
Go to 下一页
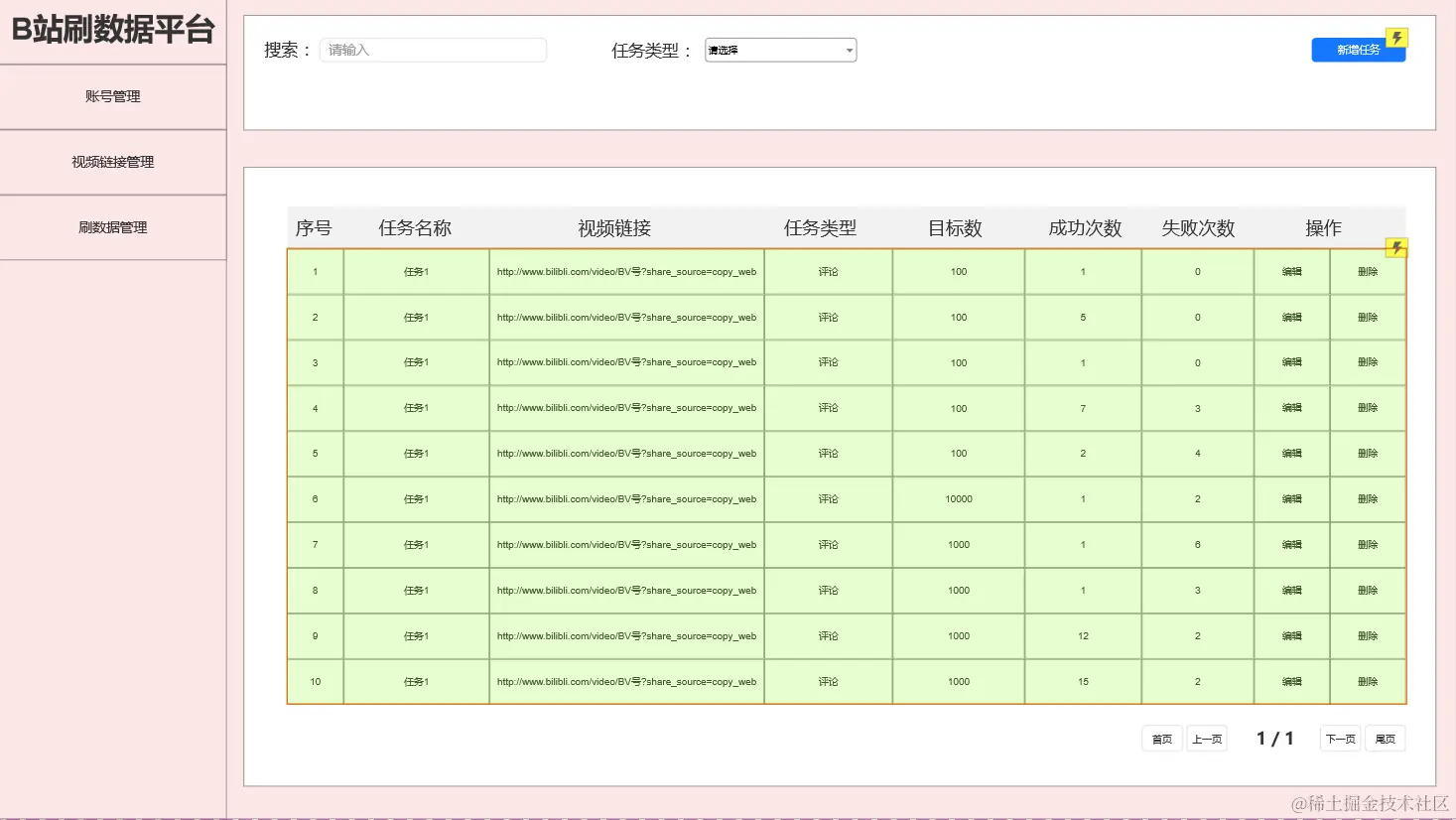click(1341, 739)
